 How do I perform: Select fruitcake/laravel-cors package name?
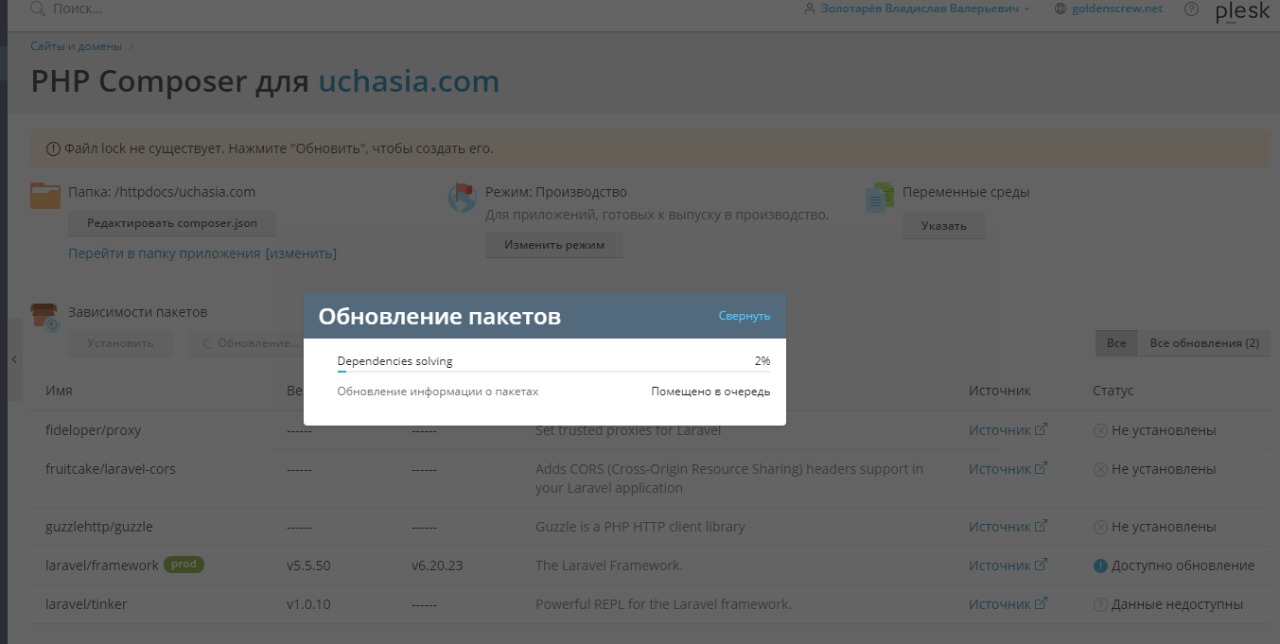pos(110,468)
